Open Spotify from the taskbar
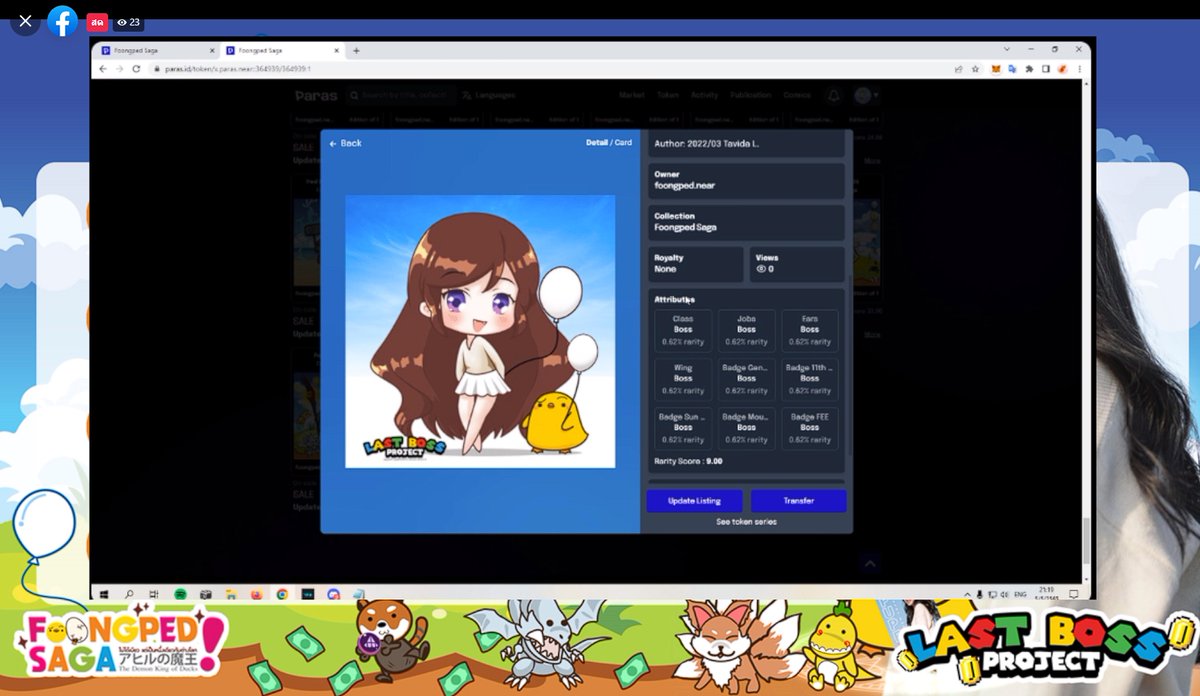Screen dimensions: 1200x696 click(180, 594)
